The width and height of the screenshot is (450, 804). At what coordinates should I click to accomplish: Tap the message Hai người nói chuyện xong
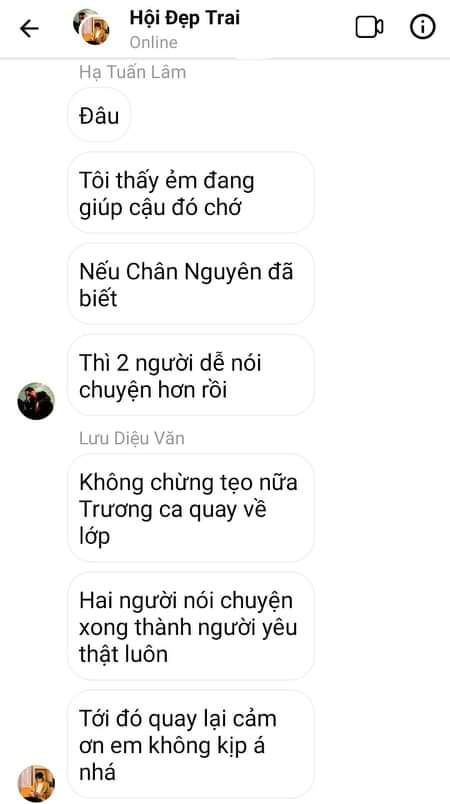(191, 627)
